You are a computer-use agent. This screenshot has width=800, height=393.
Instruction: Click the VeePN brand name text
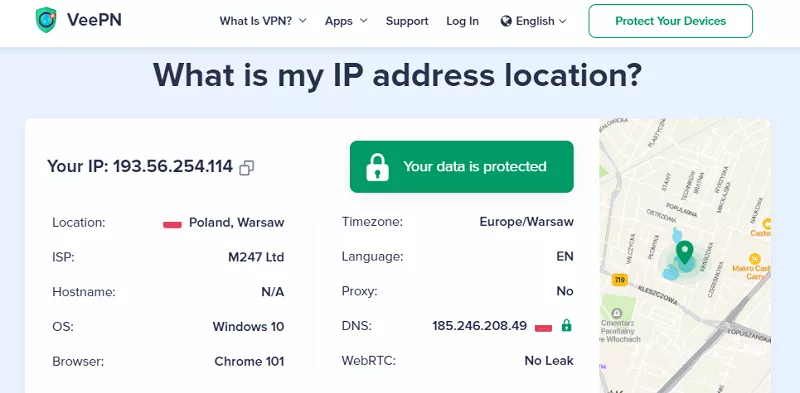(94, 20)
